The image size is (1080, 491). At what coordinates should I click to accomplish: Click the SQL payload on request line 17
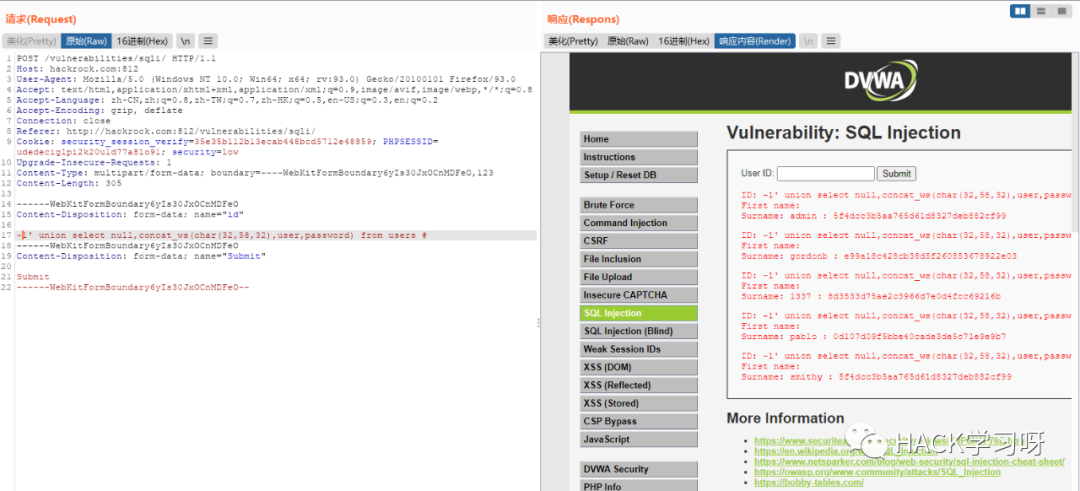(222, 235)
